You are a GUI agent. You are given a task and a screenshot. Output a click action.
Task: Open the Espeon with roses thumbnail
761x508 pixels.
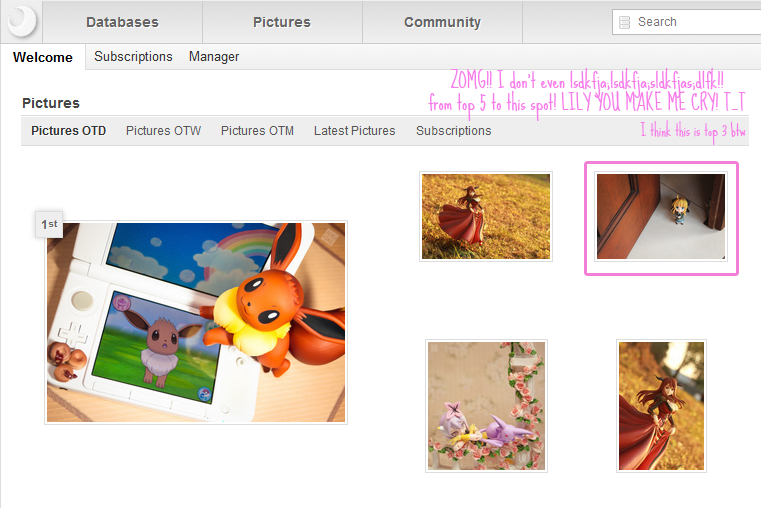pyautogui.click(x=486, y=406)
